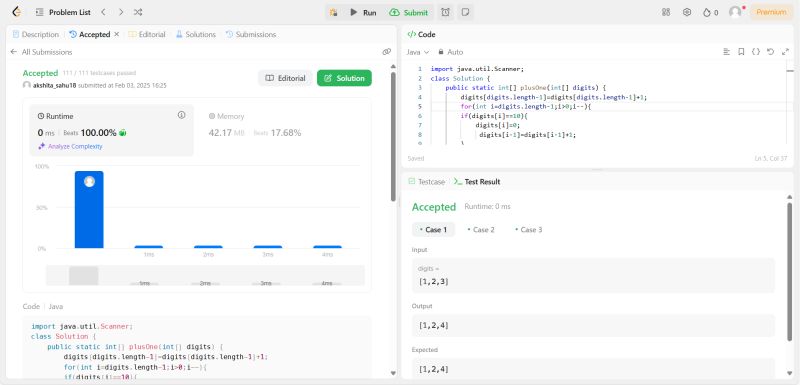Click the bookmark icon in code editor
Viewport: 800px width, 385px height.
tap(741, 52)
